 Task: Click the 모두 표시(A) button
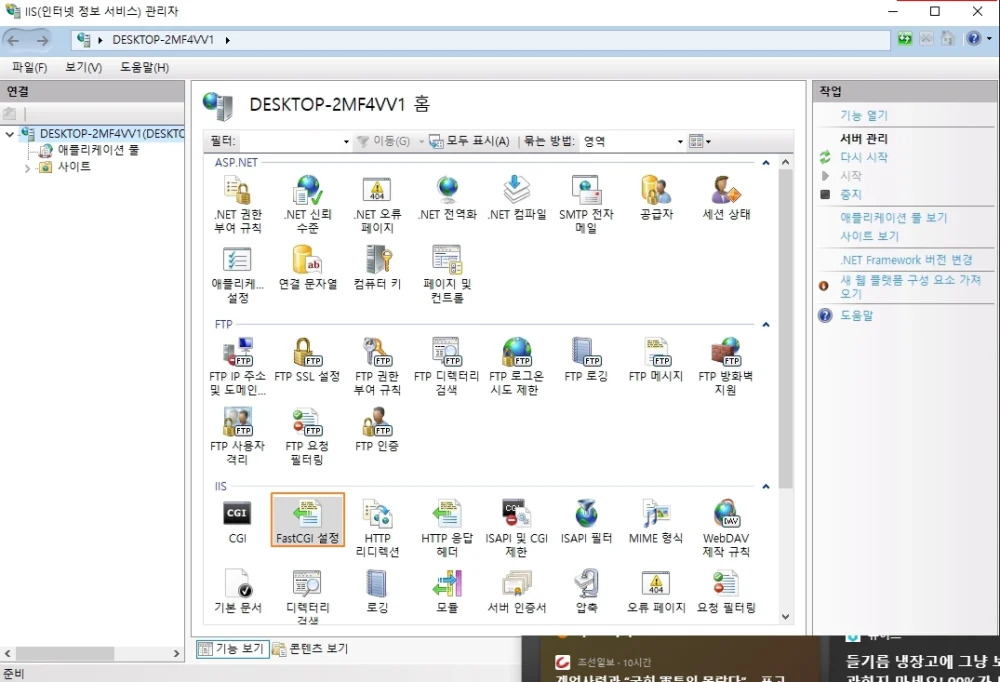pos(470,141)
